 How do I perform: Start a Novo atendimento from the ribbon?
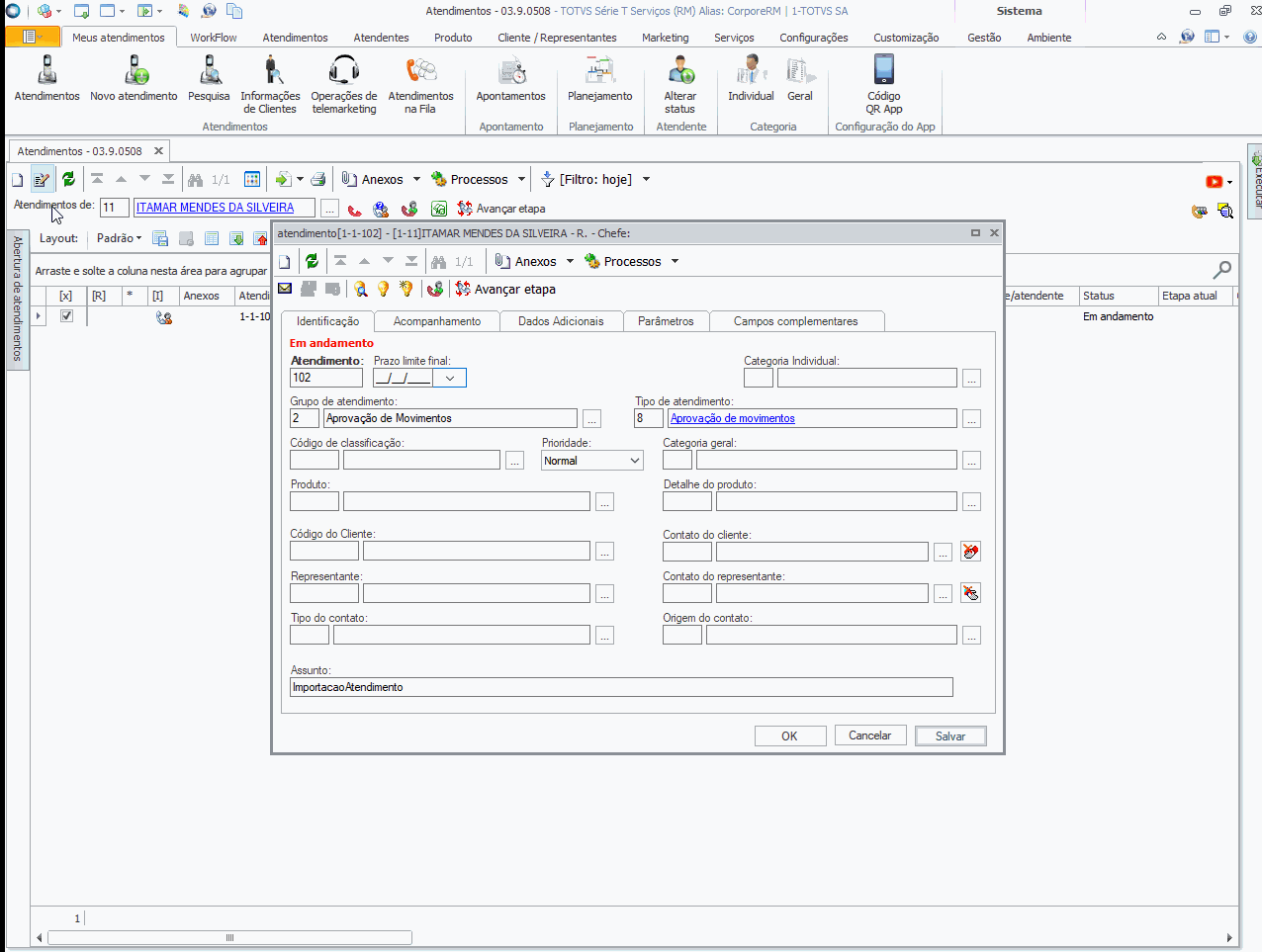coord(134,78)
